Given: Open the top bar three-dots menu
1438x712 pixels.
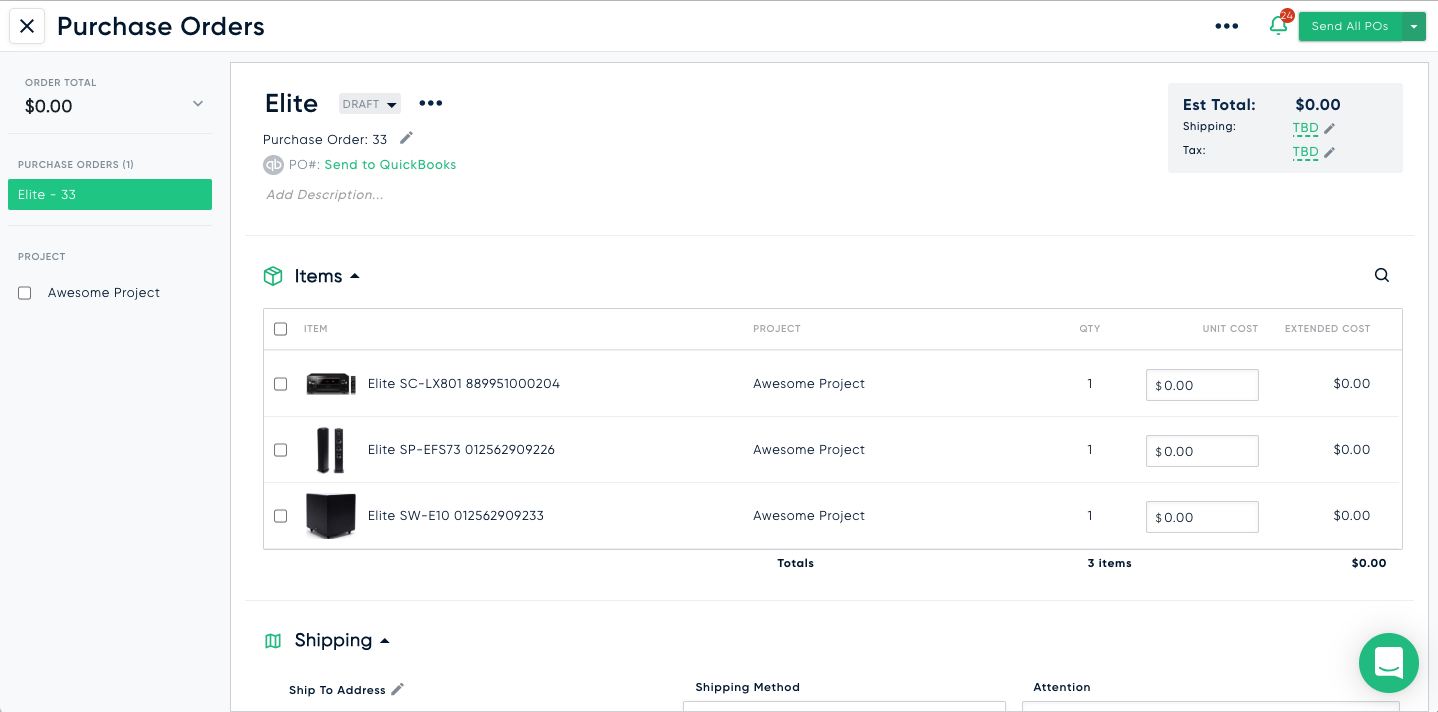Looking at the screenshot, I should (x=1227, y=26).
